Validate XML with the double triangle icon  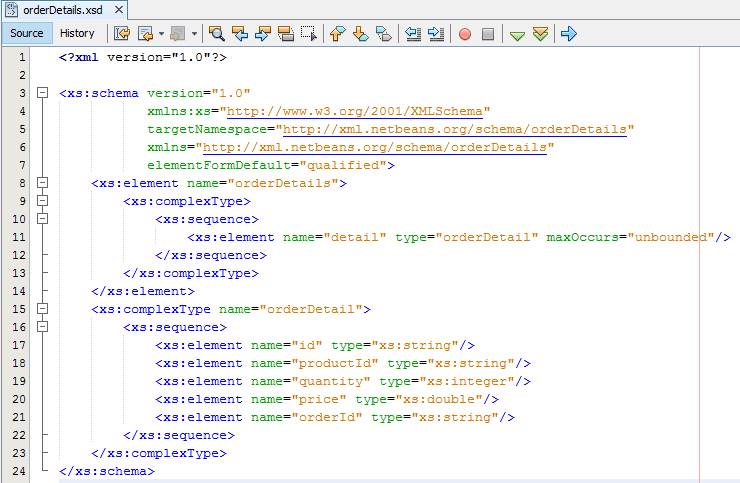click(540, 34)
